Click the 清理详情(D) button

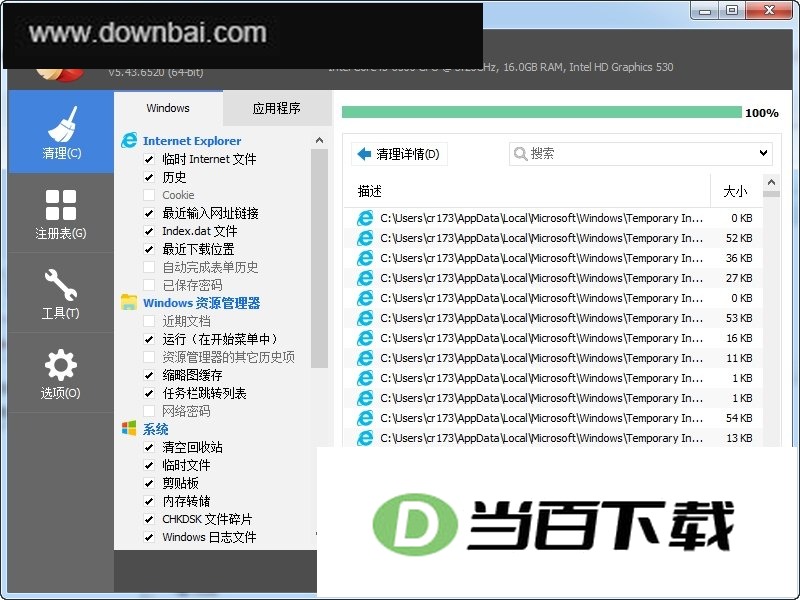[x=399, y=154]
